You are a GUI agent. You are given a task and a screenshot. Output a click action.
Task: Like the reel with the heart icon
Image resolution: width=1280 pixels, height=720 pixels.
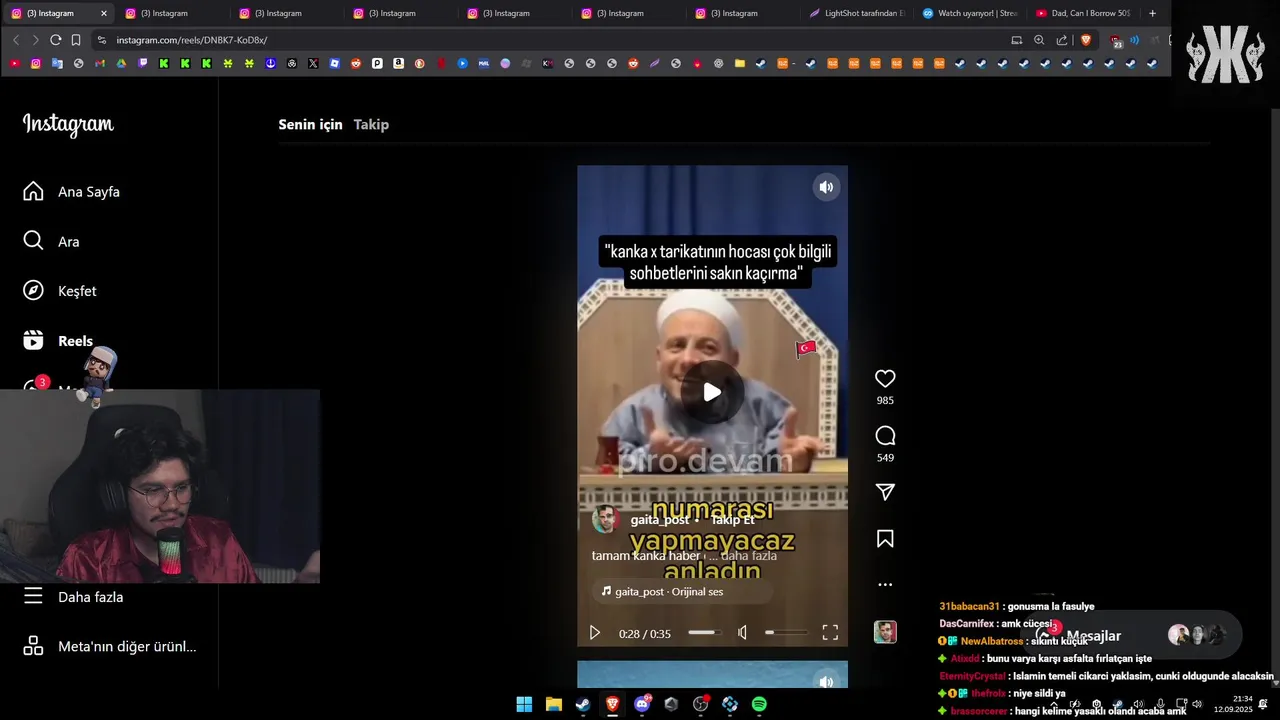click(885, 379)
